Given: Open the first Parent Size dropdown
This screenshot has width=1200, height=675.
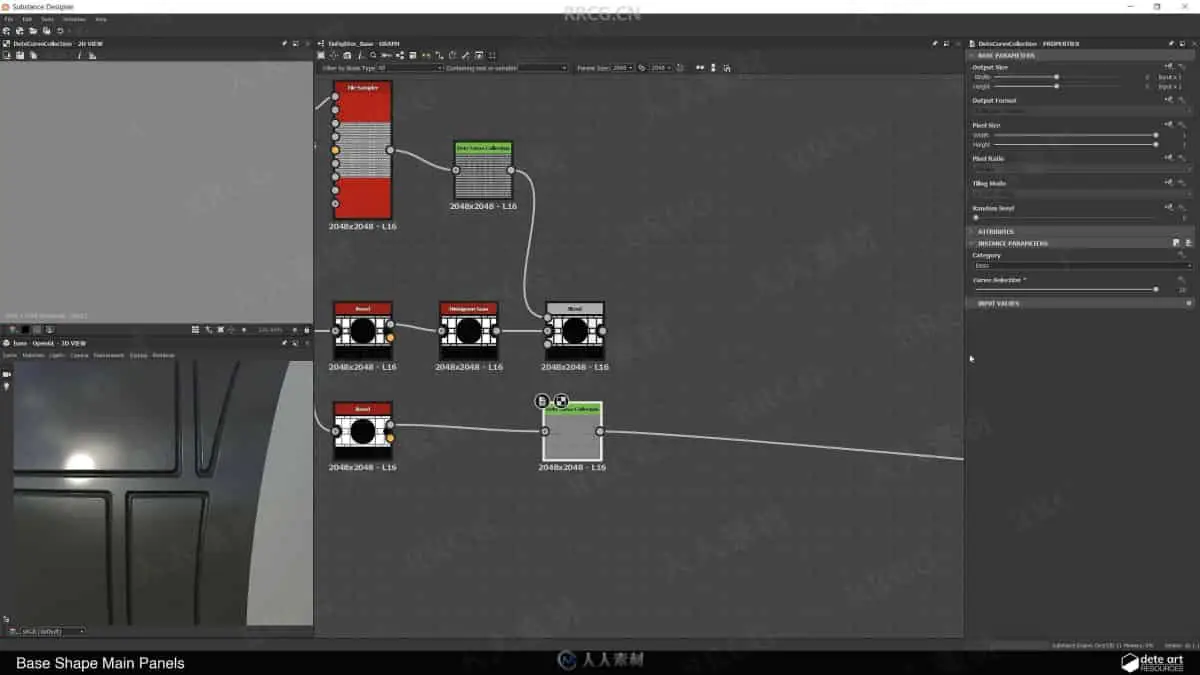Looking at the screenshot, I should coord(623,68).
